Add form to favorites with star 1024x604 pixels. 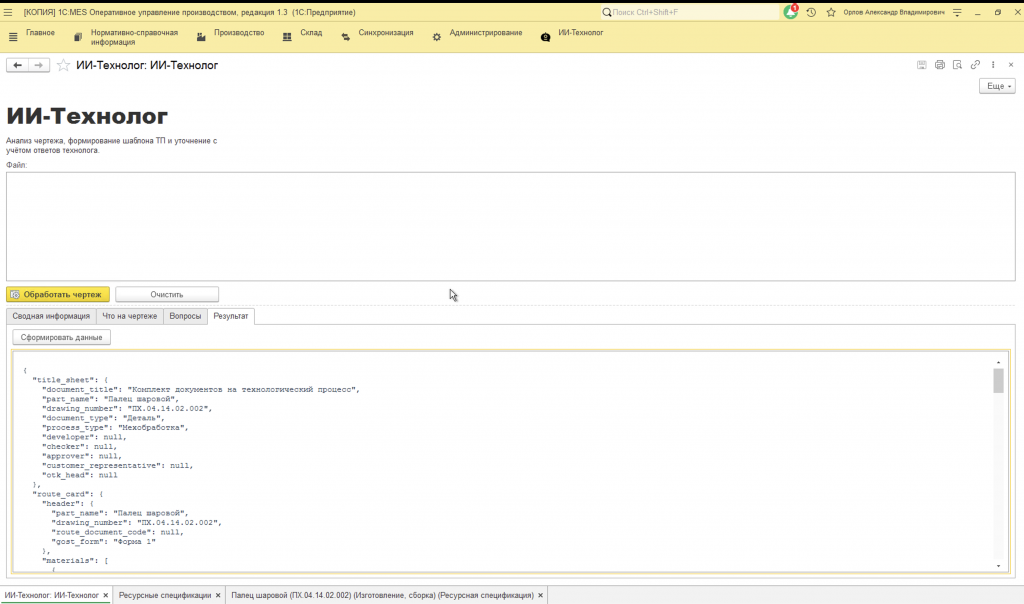63,65
